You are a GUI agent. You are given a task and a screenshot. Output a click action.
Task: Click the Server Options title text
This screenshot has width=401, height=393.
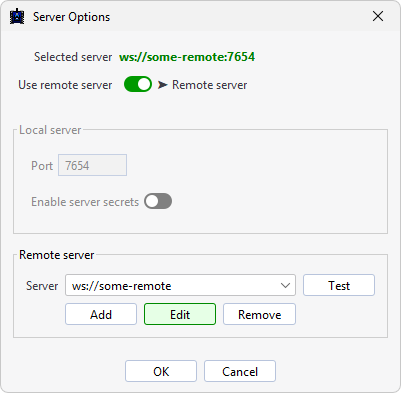[x=71, y=17]
